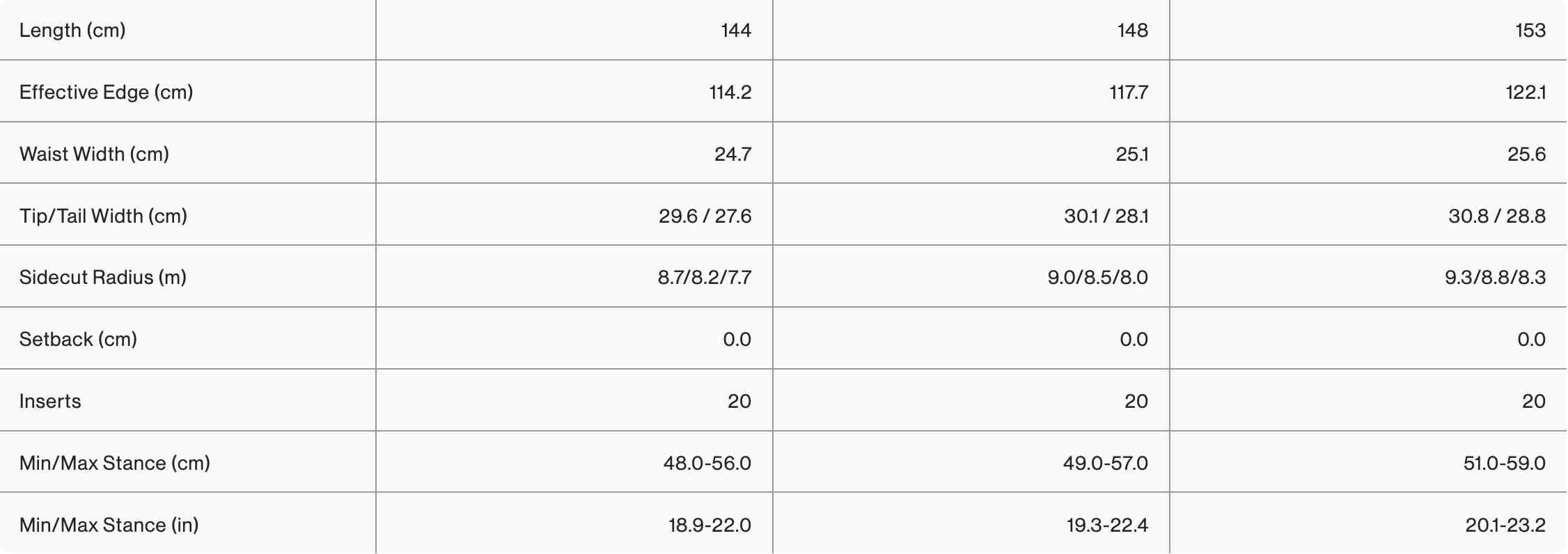Select stance inches value 20.1-23.2
The height and width of the screenshot is (554, 1568).
[x=1505, y=525]
